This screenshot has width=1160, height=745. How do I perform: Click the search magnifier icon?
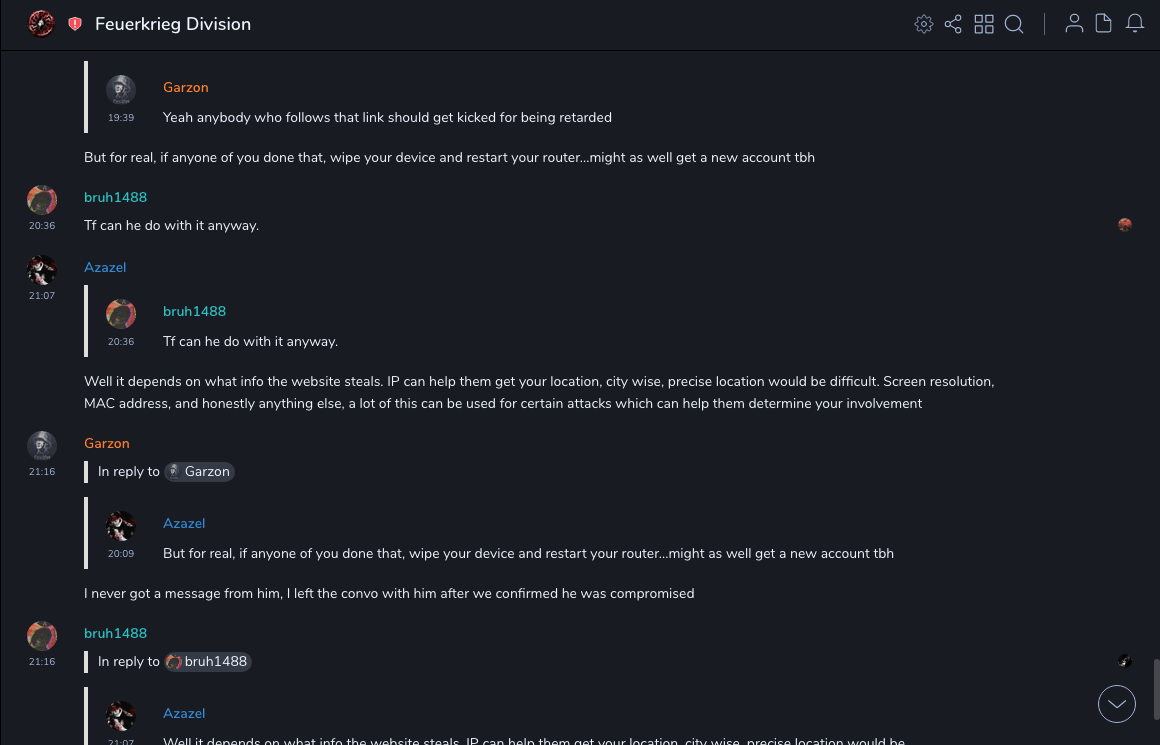[1014, 24]
